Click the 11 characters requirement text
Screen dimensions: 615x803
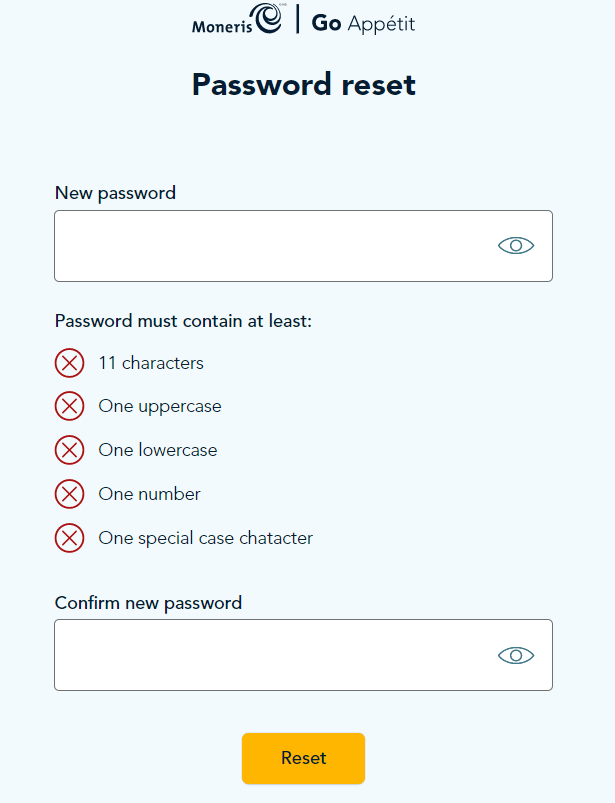(x=151, y=363)
